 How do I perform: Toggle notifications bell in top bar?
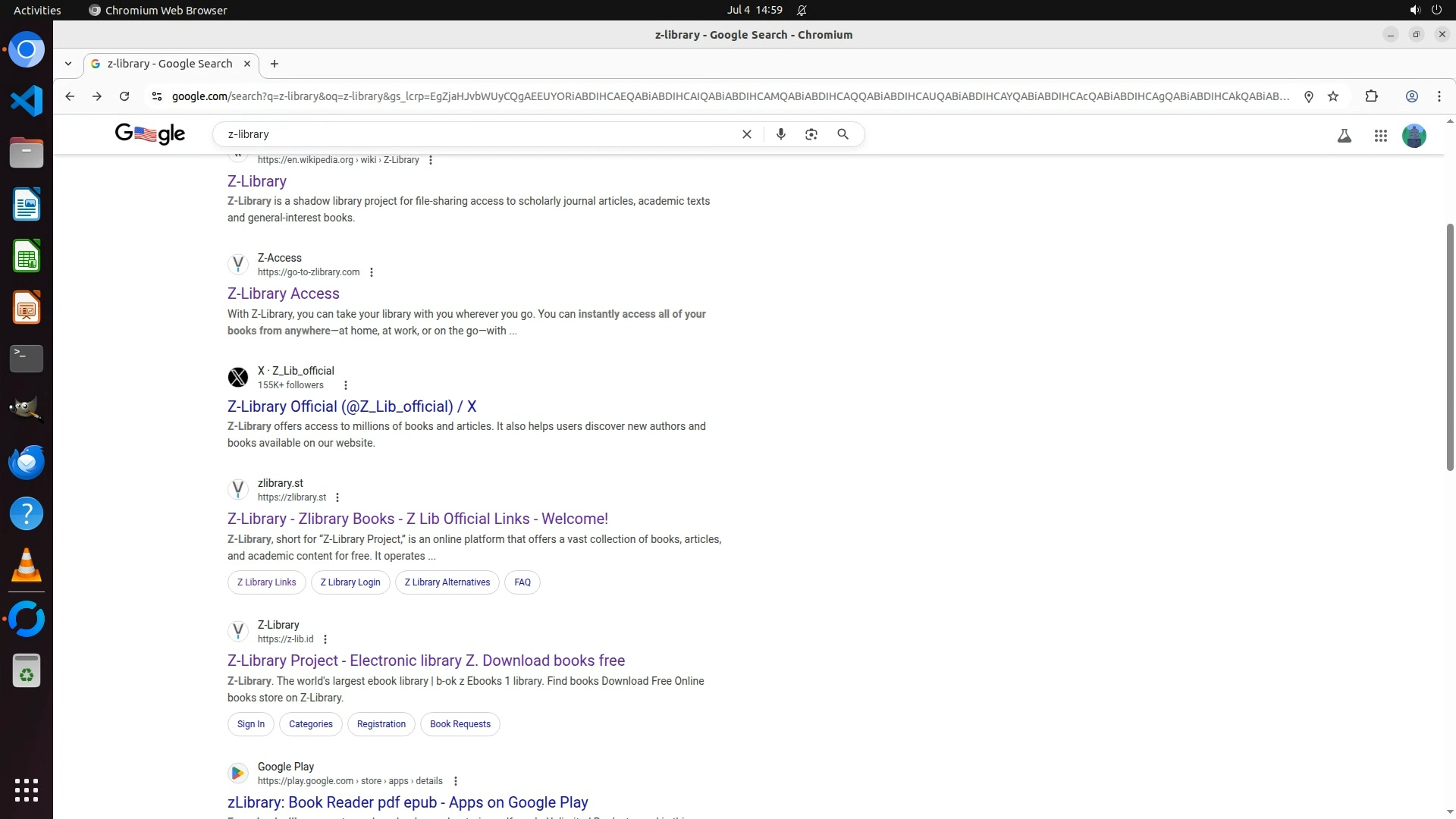tap(802, 10)
